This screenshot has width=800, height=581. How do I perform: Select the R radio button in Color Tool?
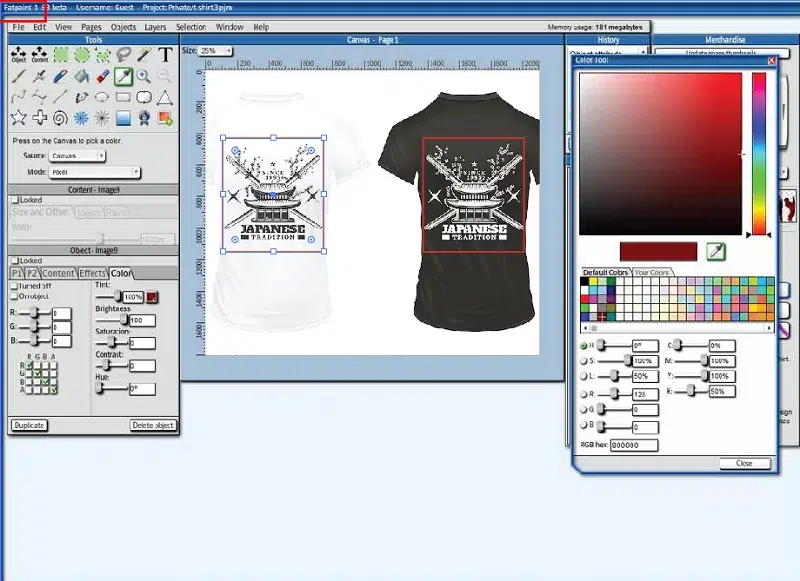click(584, 394)
